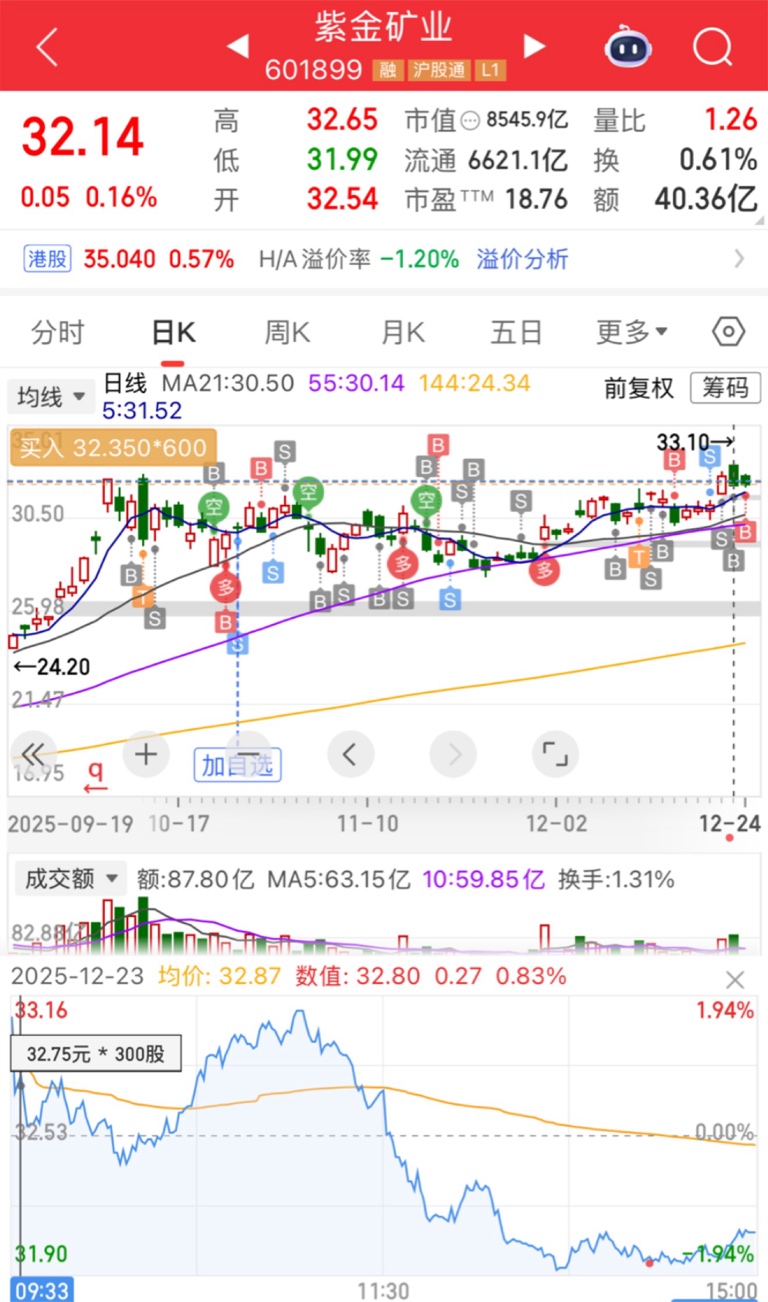Image resolution: width=768 pixels, height=1302 pixels.
Task: Open chart settings hexagon icon
Action: coord(730,332)
